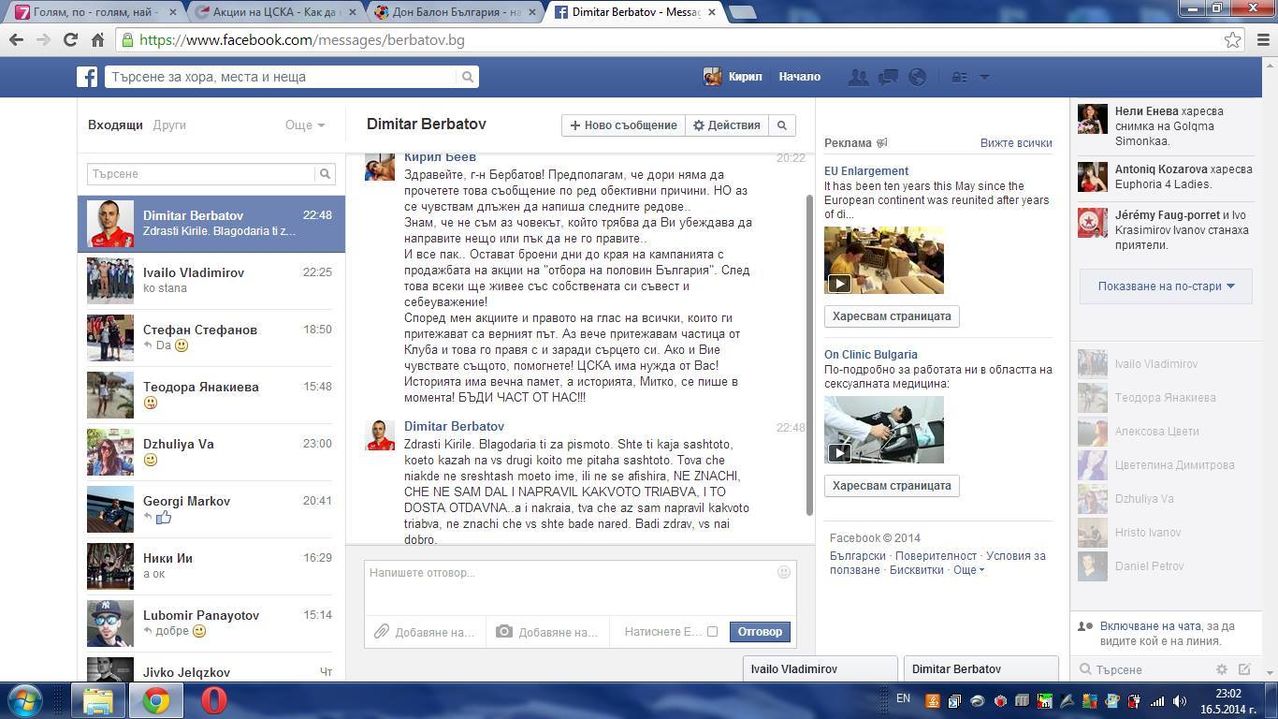Screen dimensions: 1278x719
Task: Expand the Още dropdown in the footer links
Action: (968, 570)
